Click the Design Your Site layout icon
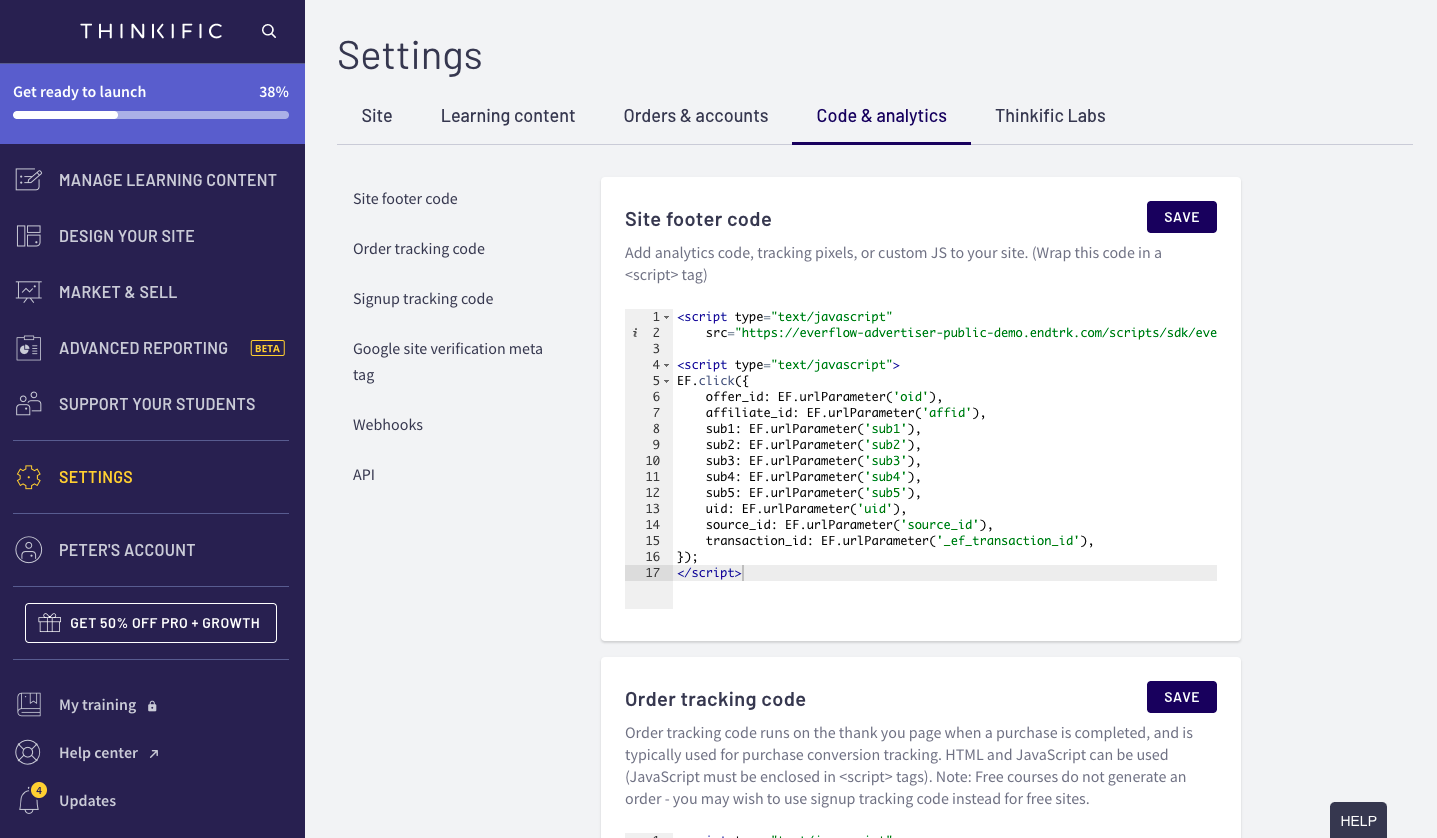Image resolution: width=1437 pixels, height=838 pixels. [29, 236]
